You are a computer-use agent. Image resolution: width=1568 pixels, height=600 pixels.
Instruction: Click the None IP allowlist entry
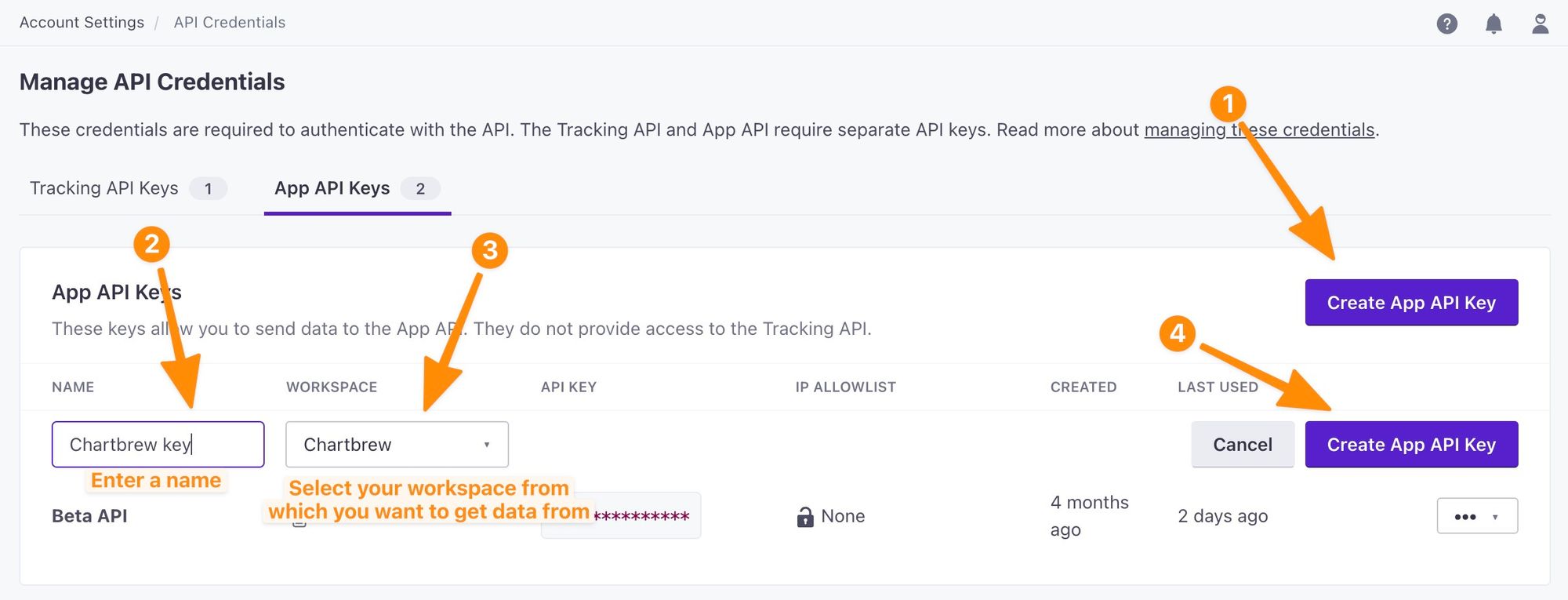pyautogui.click(x=843, y=516)
